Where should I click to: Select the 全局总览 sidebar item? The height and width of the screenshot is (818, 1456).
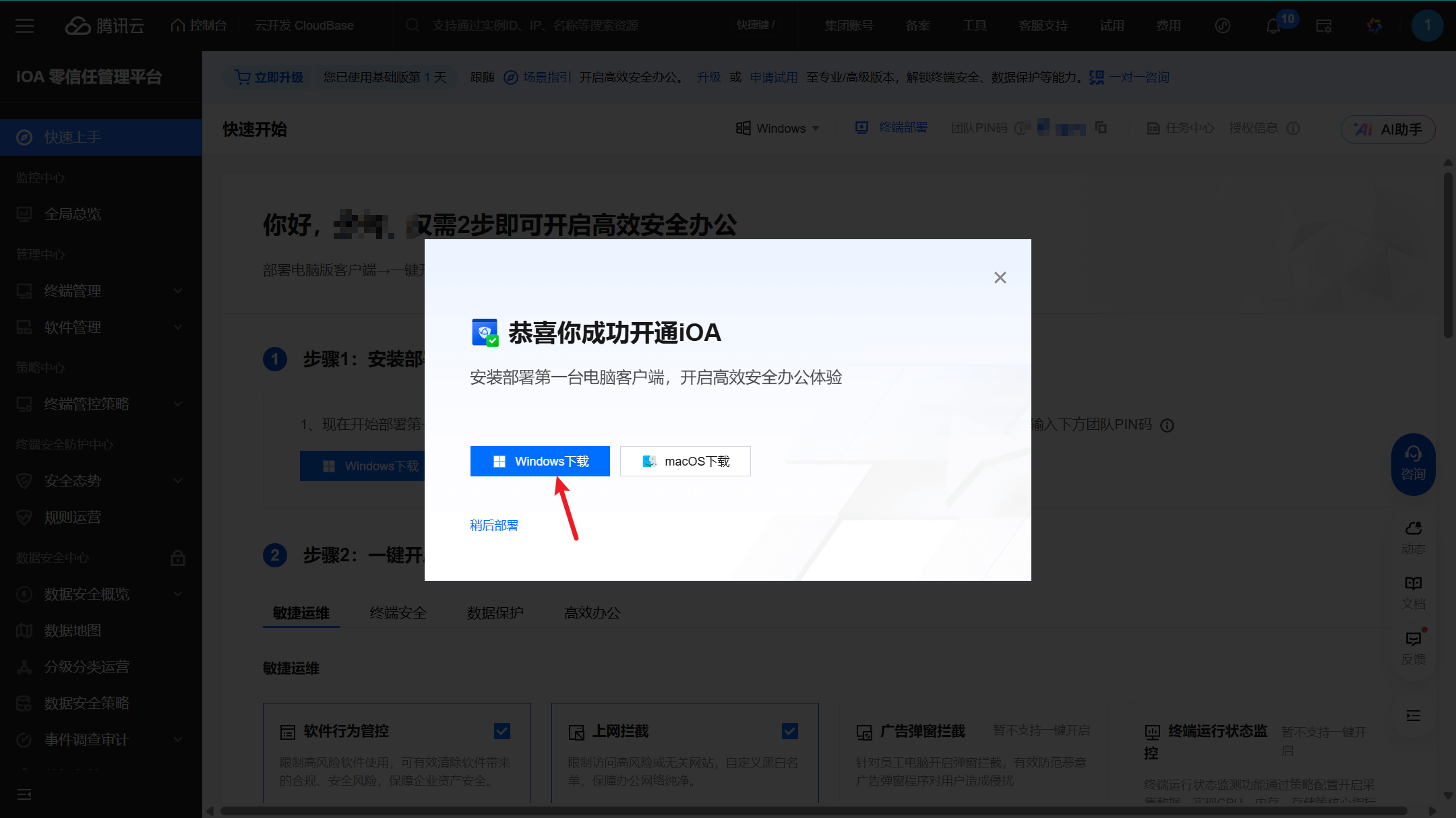coord(72,214)
